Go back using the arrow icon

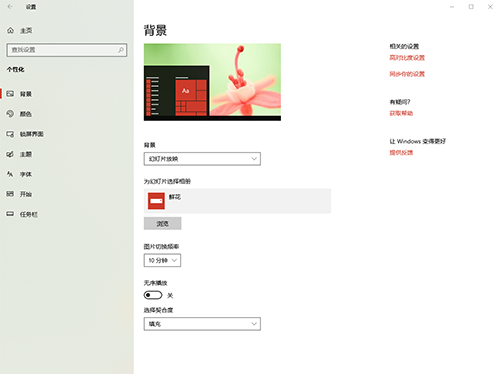click(x=10, y=7)
